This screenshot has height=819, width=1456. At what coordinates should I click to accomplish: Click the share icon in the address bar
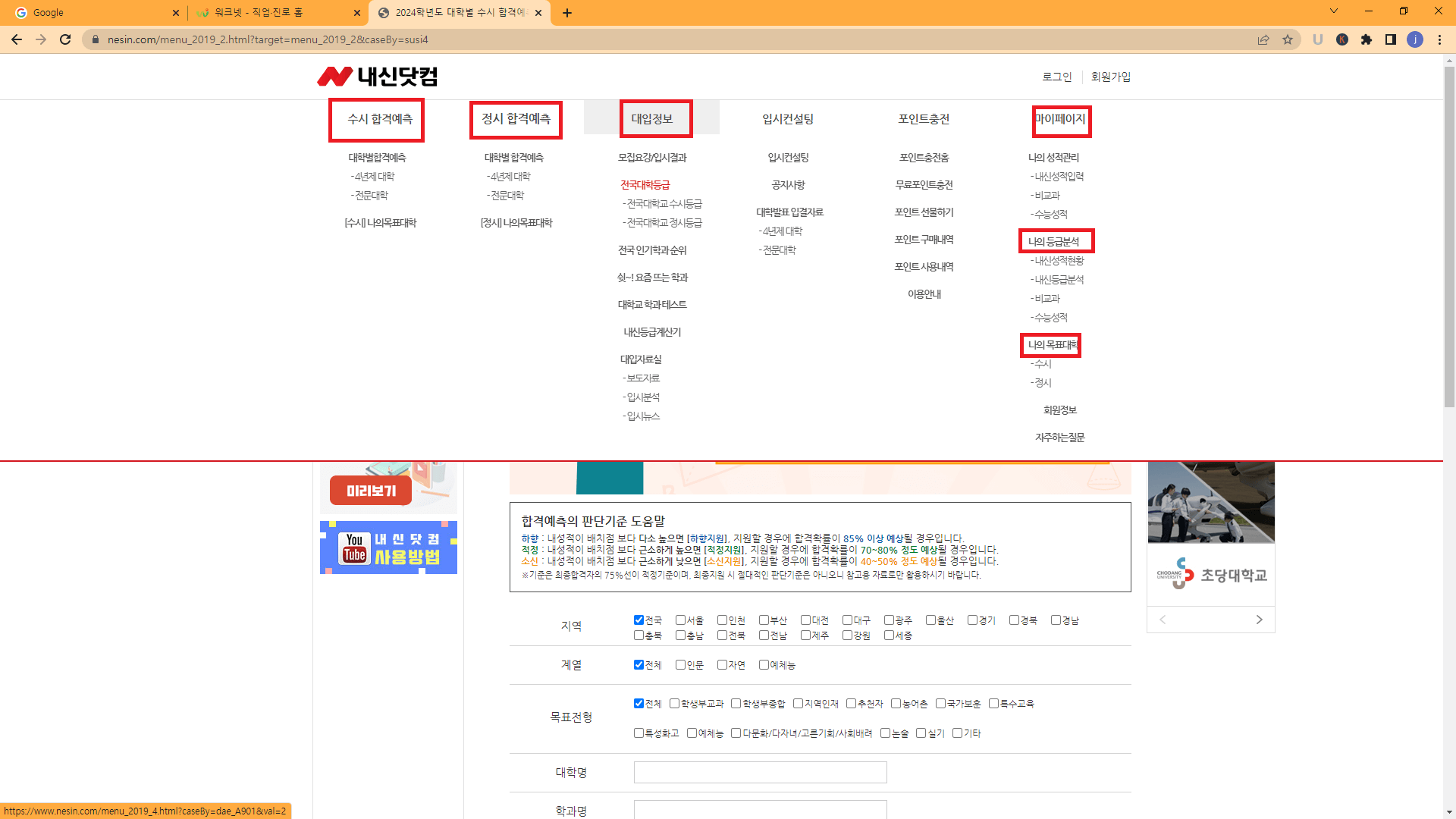pos(1263,39)
